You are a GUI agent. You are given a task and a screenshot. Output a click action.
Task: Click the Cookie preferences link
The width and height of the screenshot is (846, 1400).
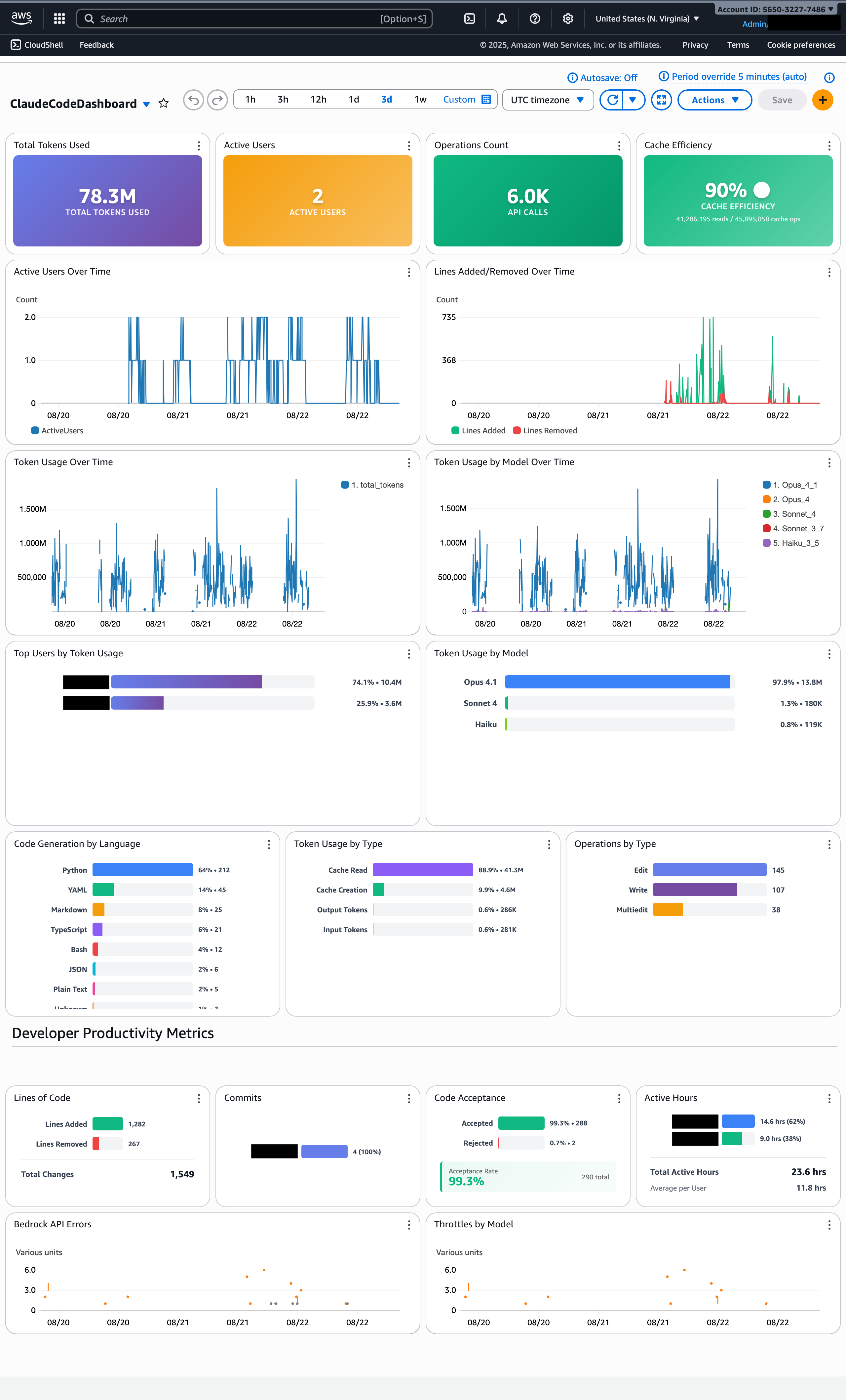[801, 45]
